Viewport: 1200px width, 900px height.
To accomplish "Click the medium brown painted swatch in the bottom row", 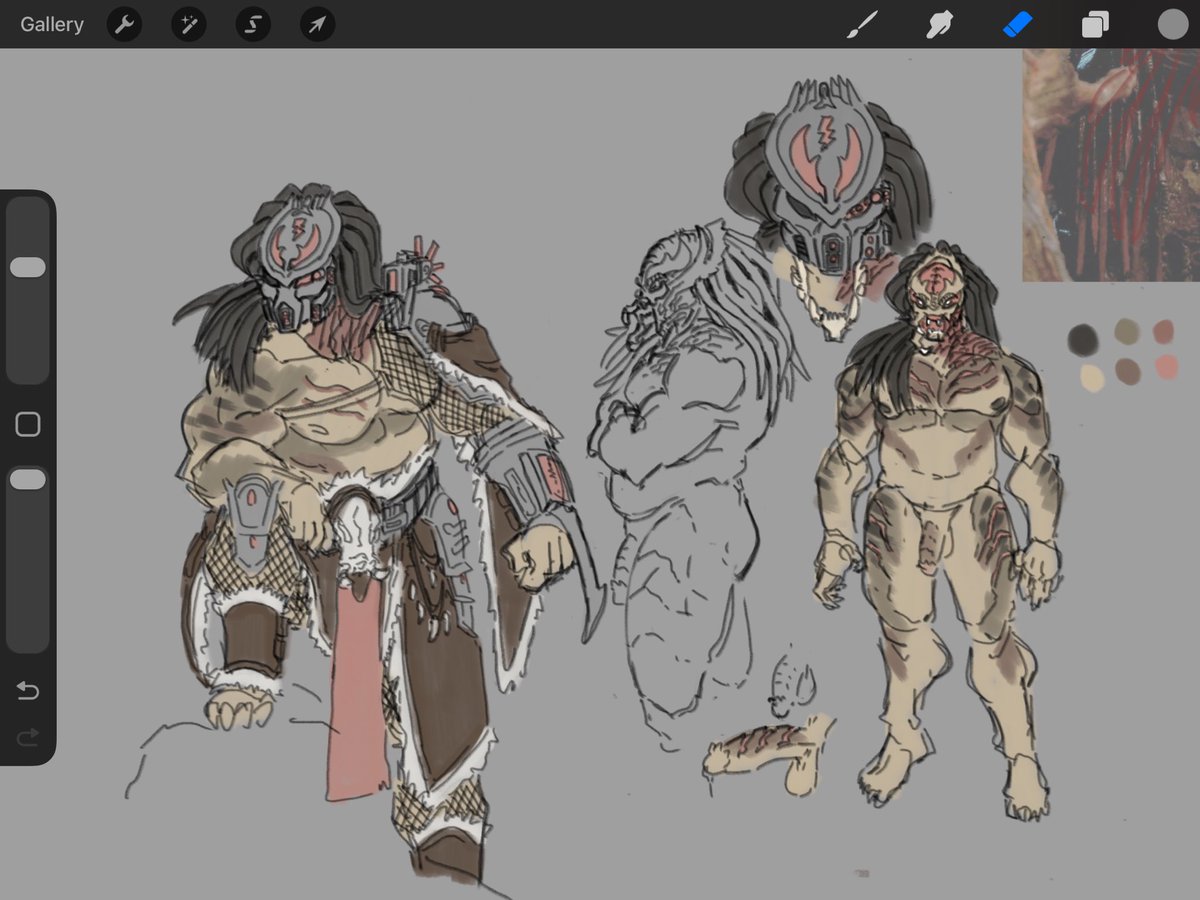I will tap(1127, 372).
